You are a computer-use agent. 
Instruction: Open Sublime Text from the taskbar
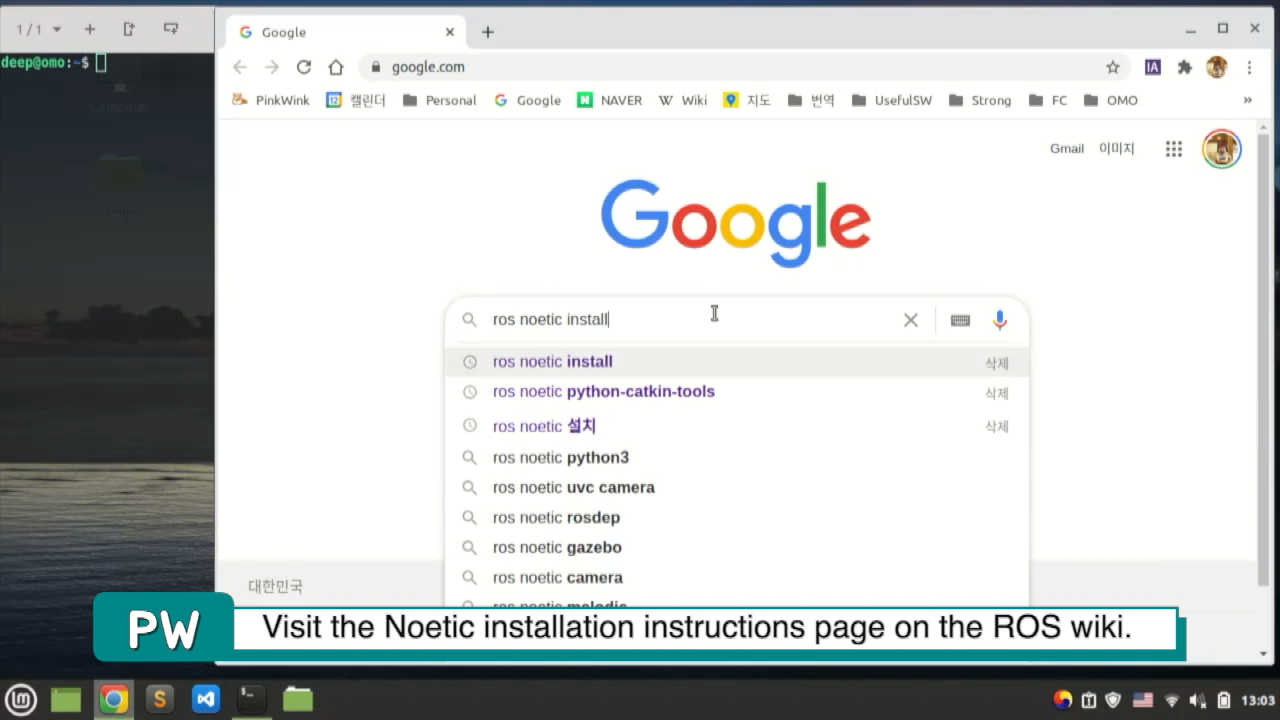click(x=160, y=699)
